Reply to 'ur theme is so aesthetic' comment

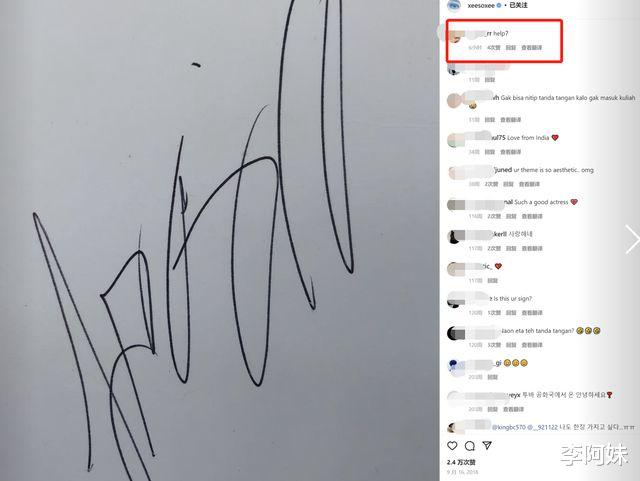(x=508, y=184)
